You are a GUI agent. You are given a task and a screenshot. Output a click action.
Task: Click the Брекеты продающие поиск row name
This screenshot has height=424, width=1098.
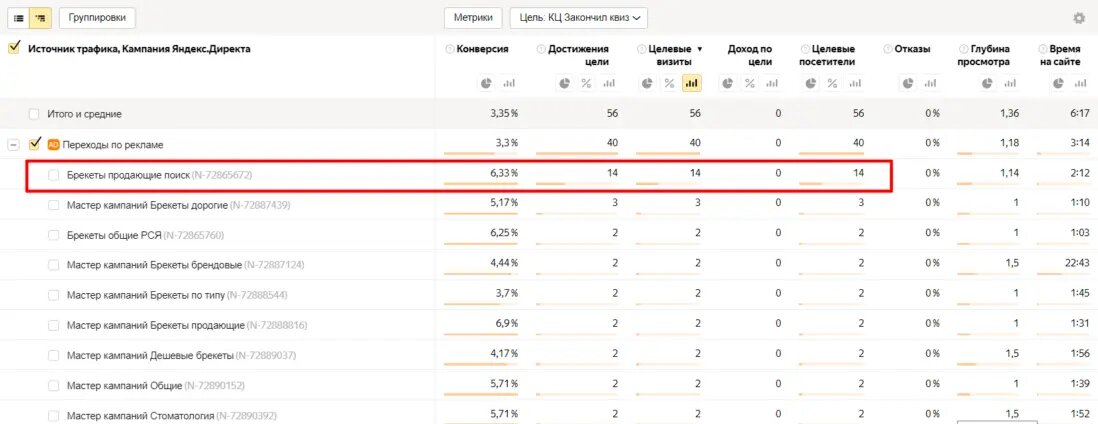coord(128,175)
